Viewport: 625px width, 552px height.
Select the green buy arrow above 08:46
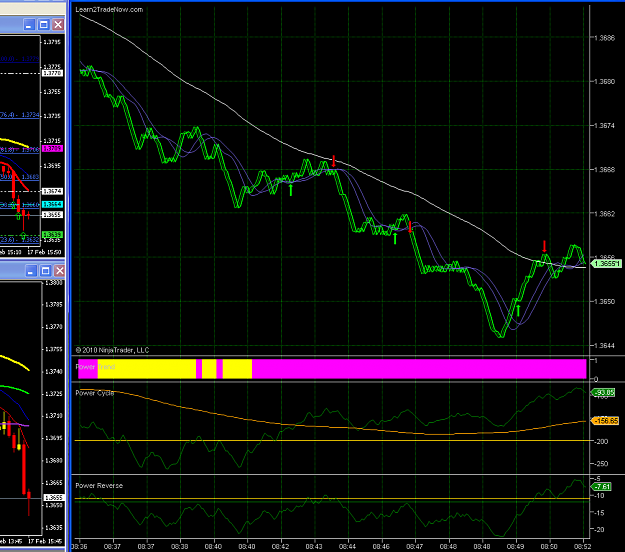pos(395,238)
